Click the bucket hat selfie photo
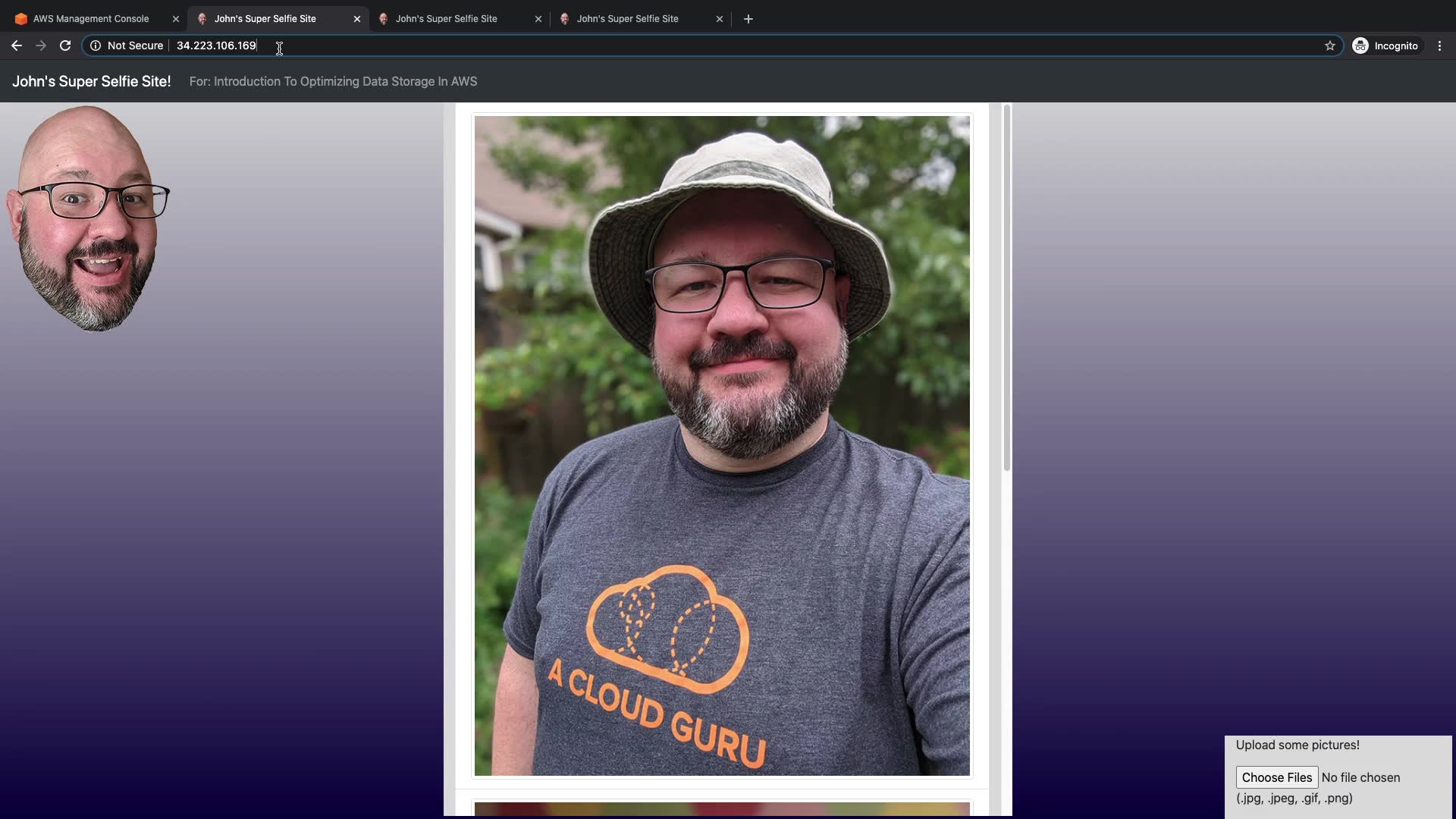The height and width of the screenshot is (819, 1456). (x=721, y=446)
